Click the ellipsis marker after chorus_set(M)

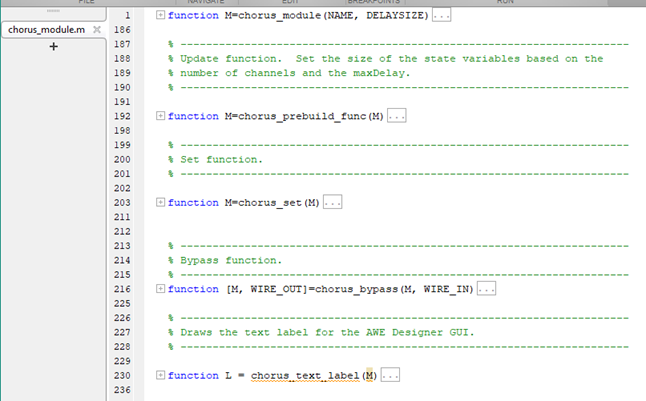[x=332, y=203]
